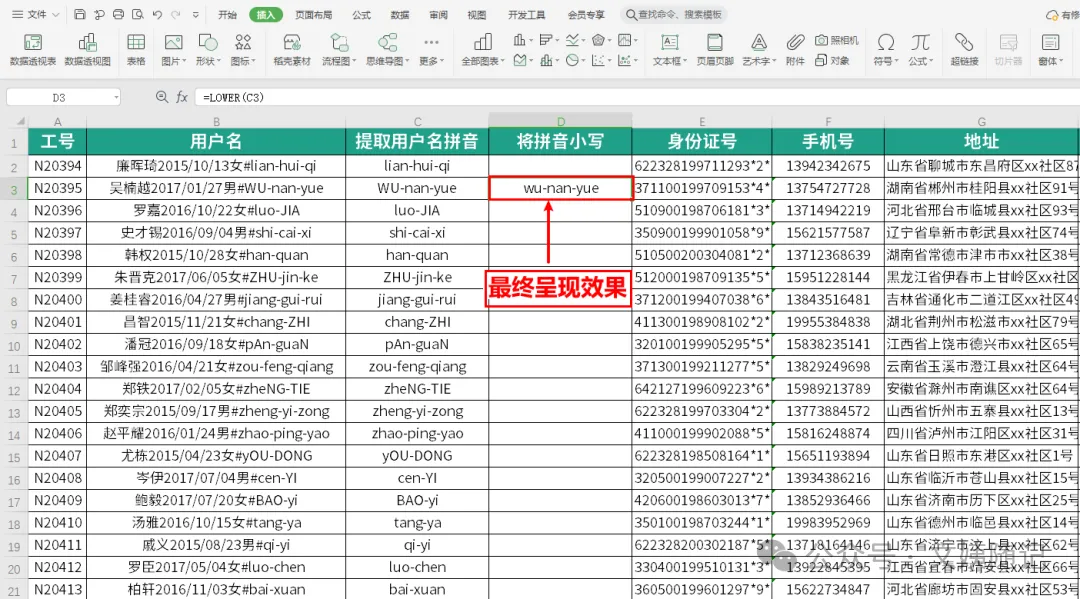Viewport: 1080px width, 599px height.
Task: Click header cell 身份证号
Action: click(702, 142)
